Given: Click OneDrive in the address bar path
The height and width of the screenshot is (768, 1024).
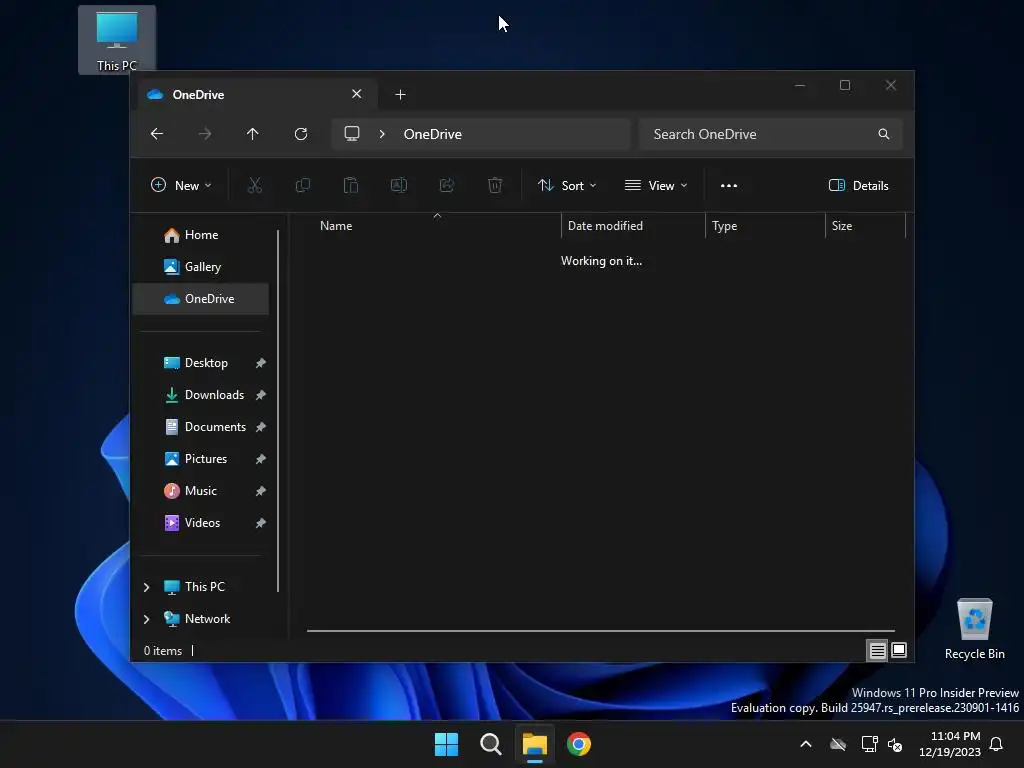Looking at the screenshot, I should point(432,134).
